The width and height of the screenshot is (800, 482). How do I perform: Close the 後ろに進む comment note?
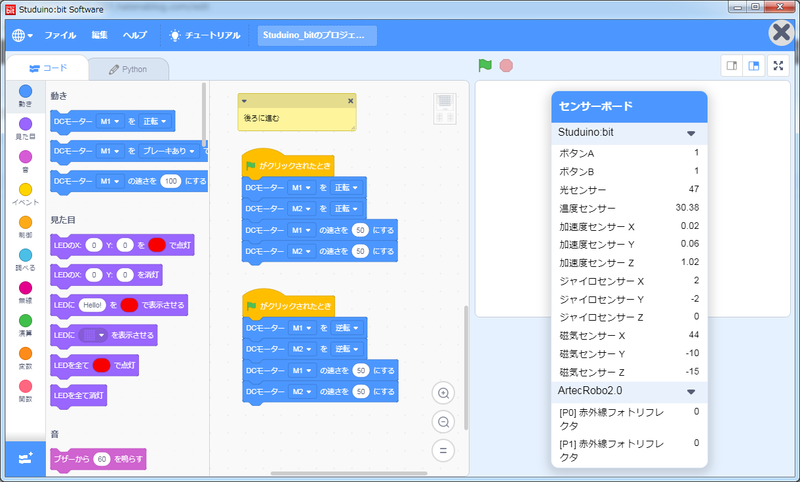(x=351, y=101)
